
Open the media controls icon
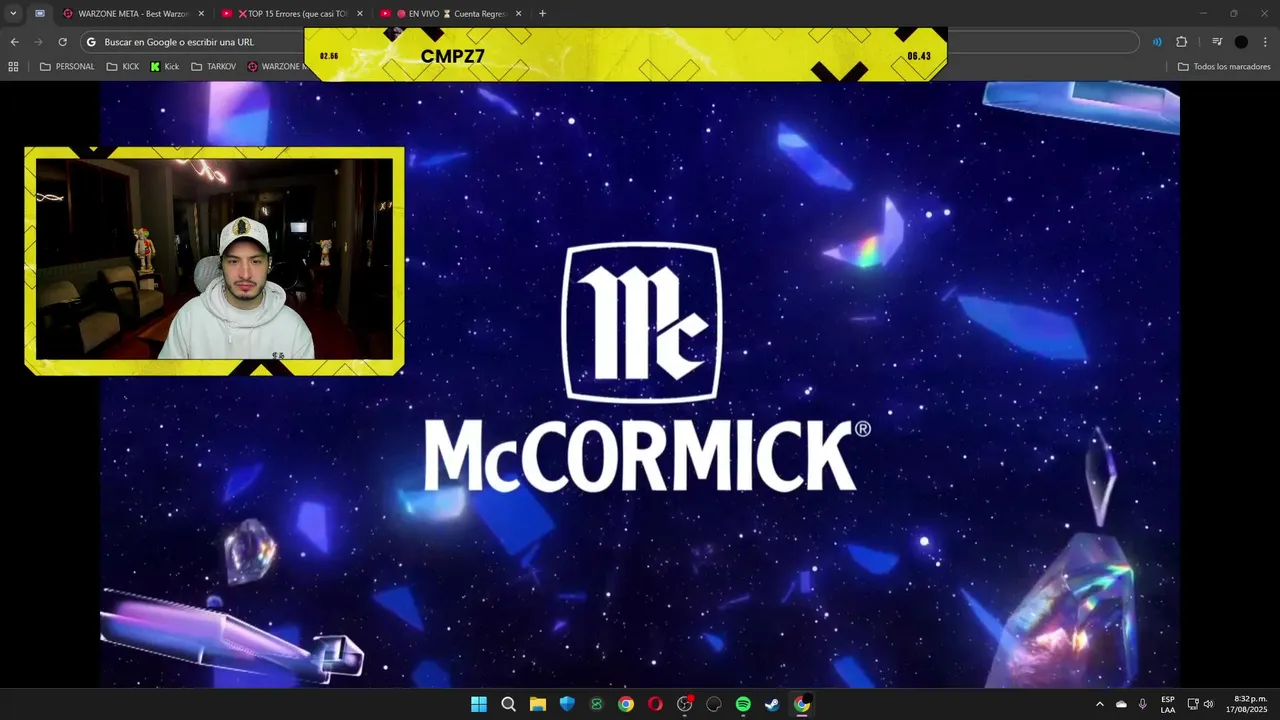click(x=1217, y=42)
